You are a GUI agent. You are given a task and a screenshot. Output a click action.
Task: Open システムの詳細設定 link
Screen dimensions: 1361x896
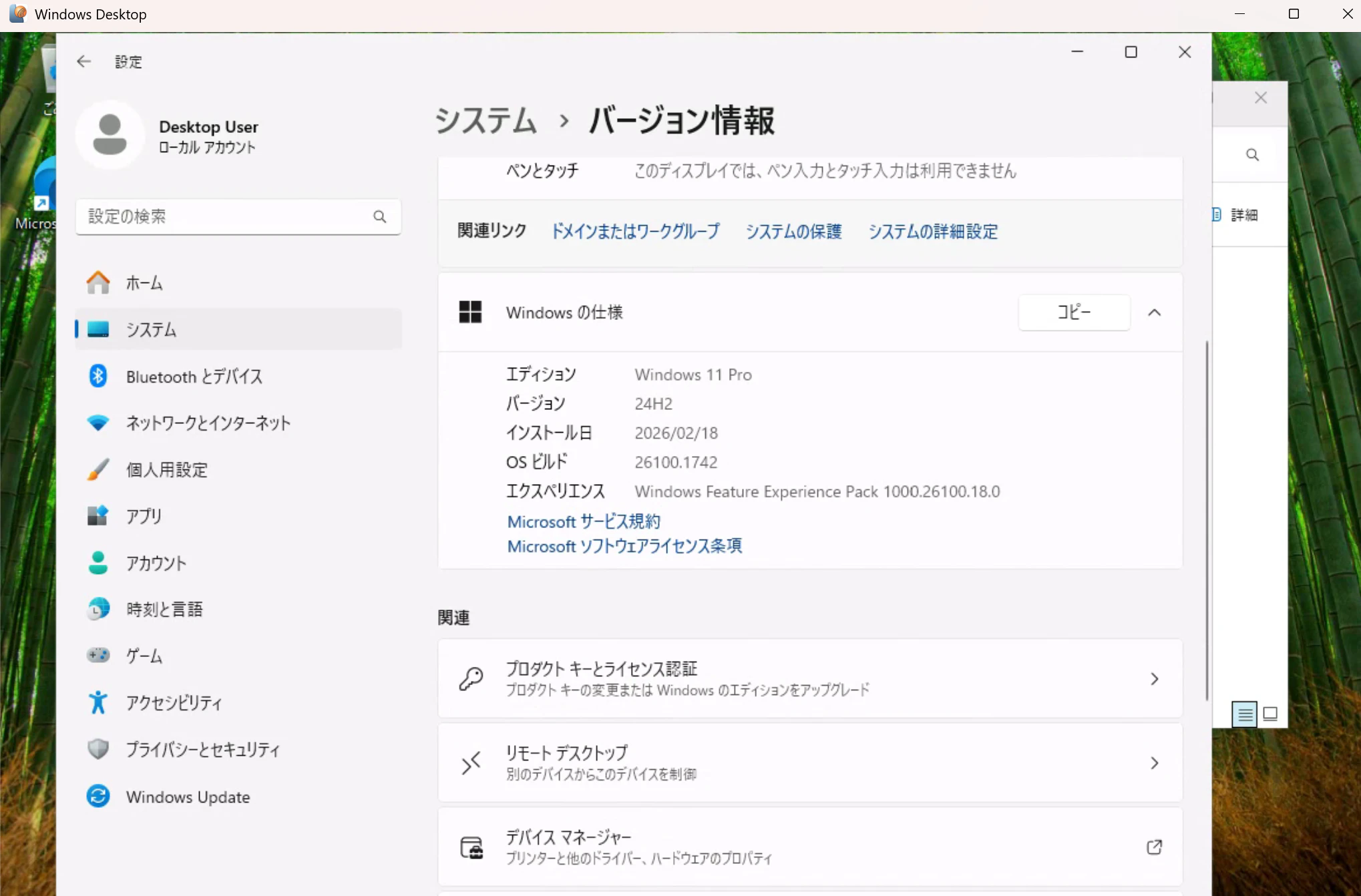pos(933,231)
